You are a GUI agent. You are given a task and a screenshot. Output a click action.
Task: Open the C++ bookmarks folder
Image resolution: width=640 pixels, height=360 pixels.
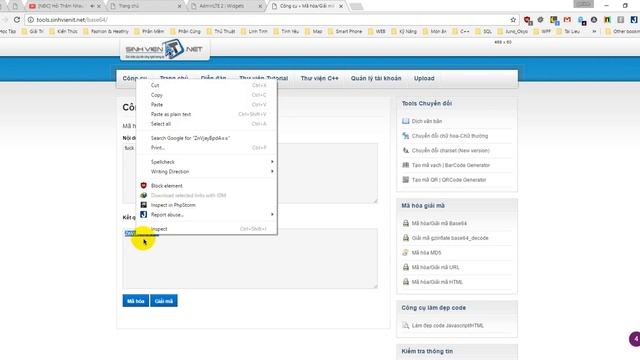coord(461,31)
